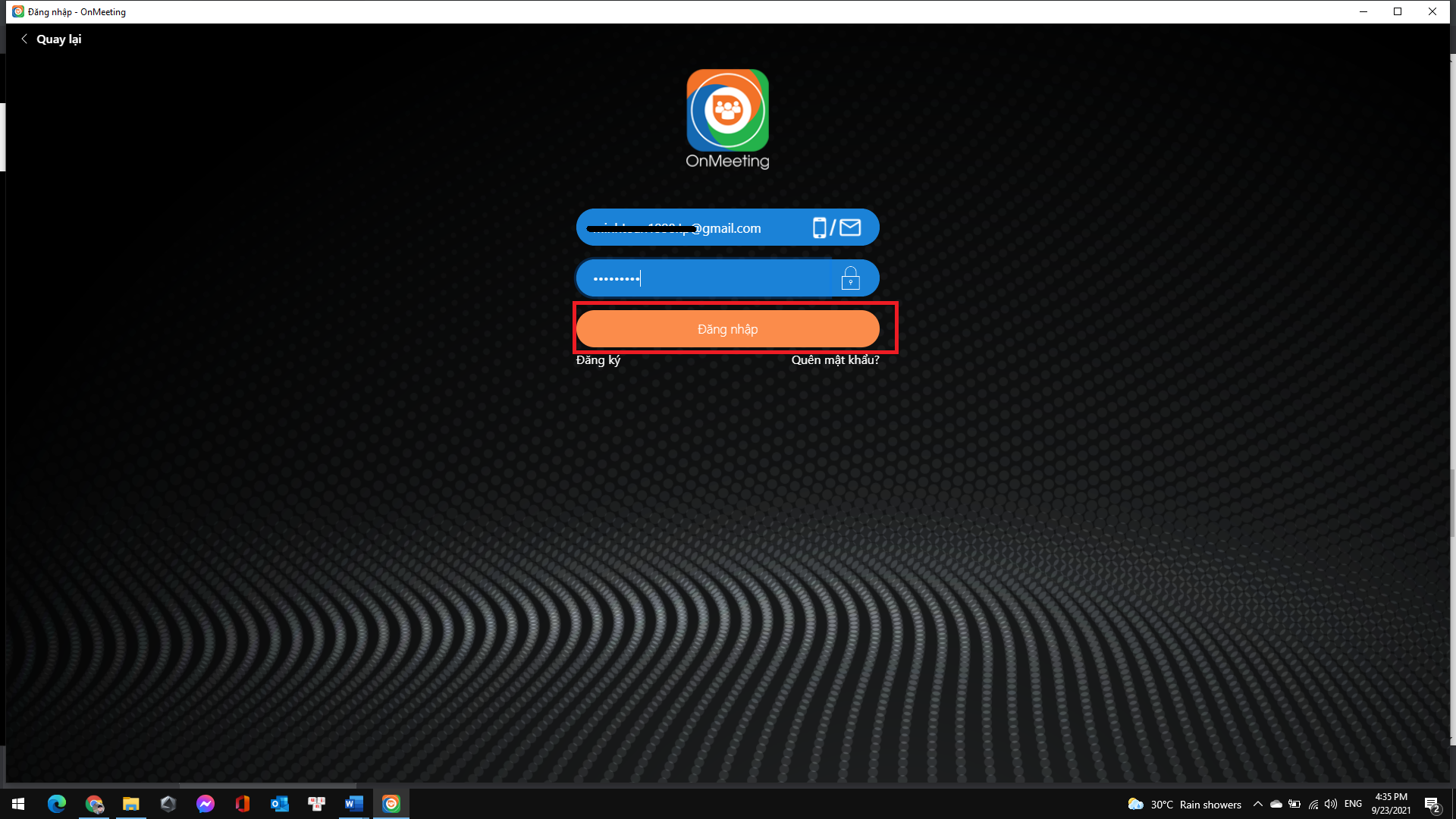Maximize or restore the OnMeeting window
Image resolution: width=1456 pixels, height=819 pixels.
click(1398, 11)
